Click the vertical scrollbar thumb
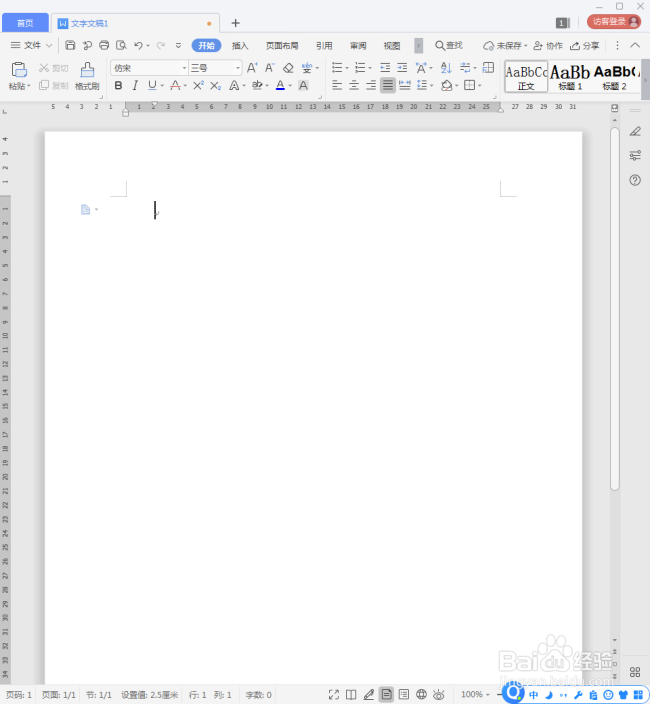Image resolution: width=650 pixels, height=704 pixels. 615,308
